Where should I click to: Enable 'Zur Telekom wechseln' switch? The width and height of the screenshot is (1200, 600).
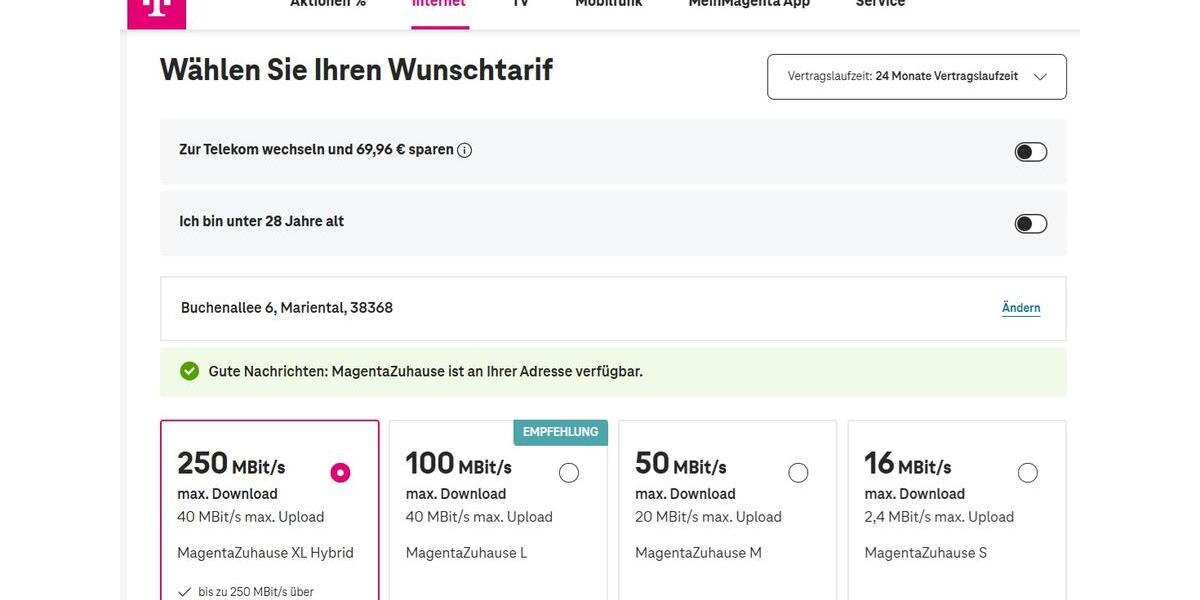pos(1031,152)
